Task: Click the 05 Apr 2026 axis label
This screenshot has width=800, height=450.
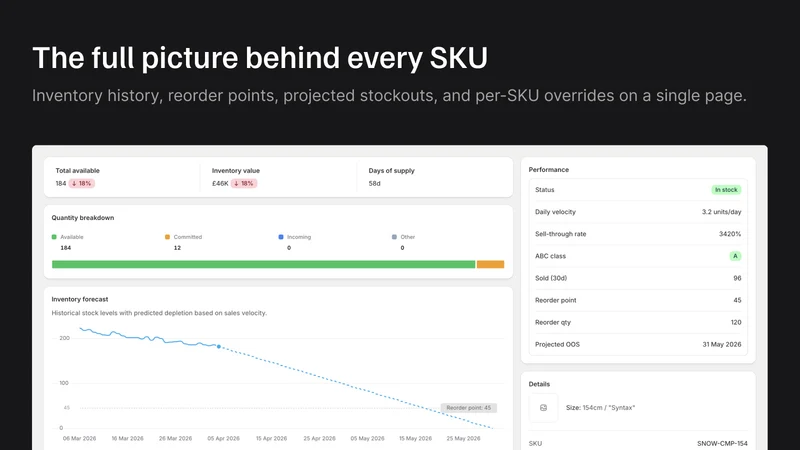Action: click(x=223, y=438)
